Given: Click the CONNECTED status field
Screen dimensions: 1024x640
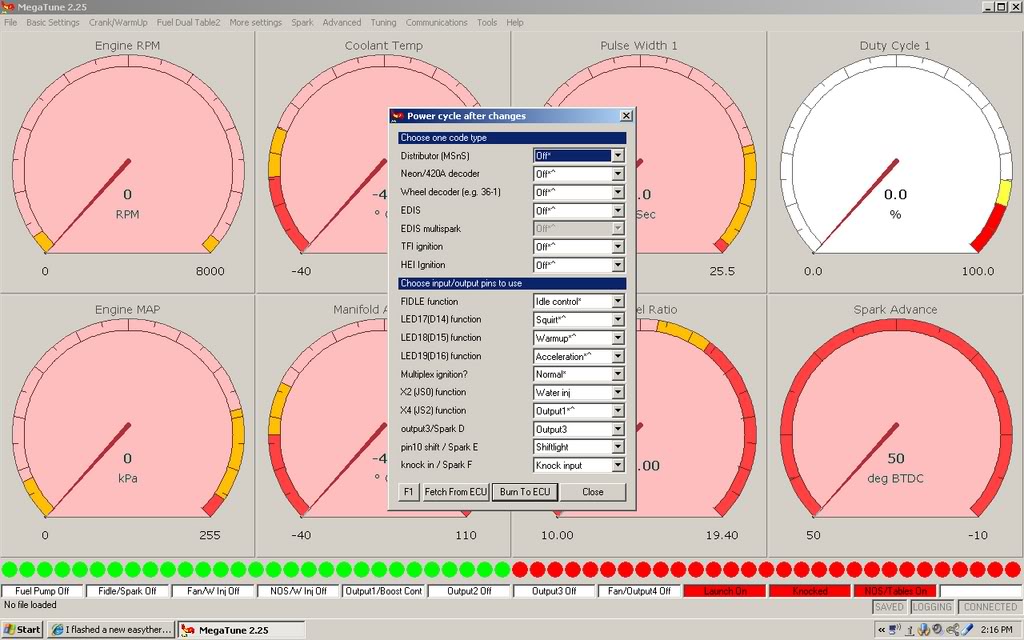Looking at the screenshot, I should click(990, 607).
